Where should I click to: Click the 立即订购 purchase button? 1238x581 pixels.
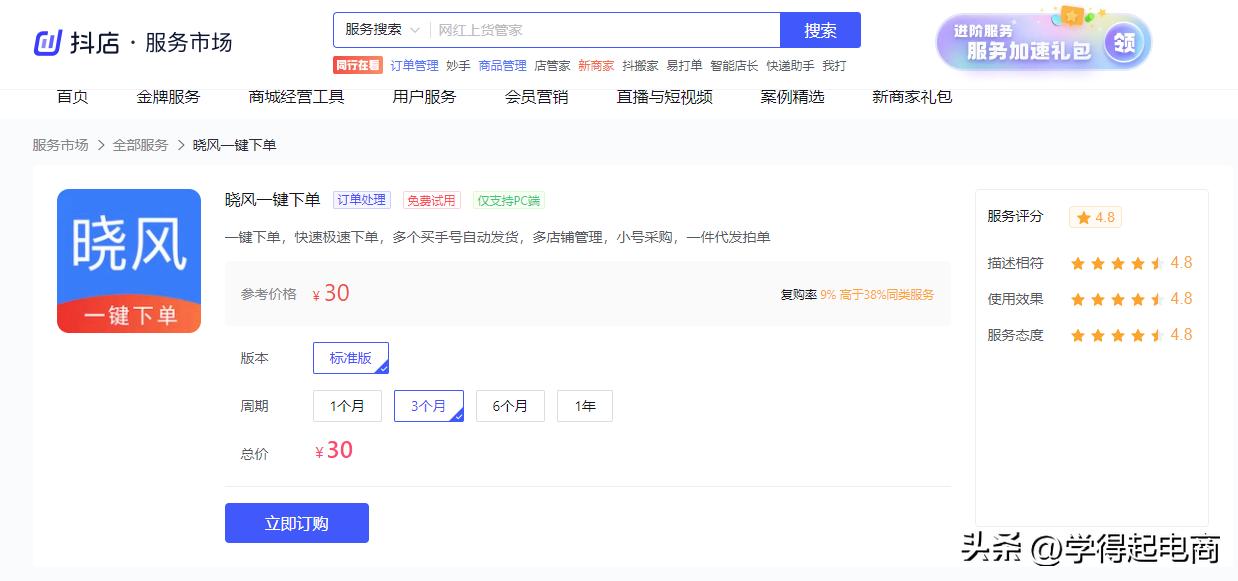(296, 522)
